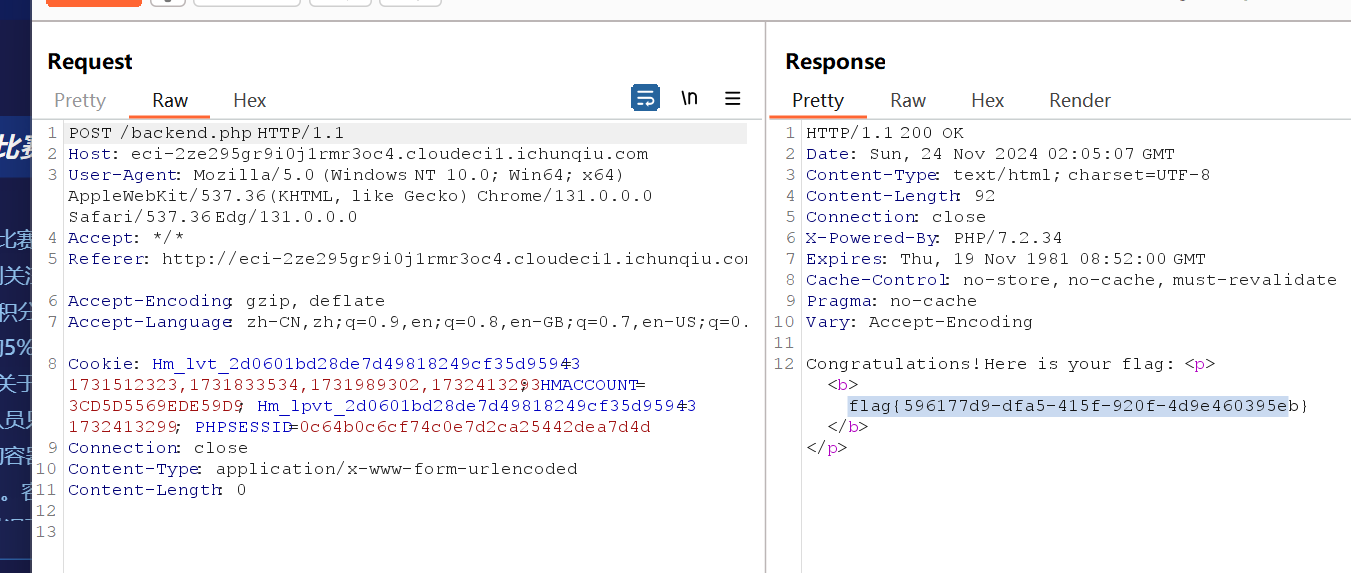
Task: Click the X-Powered-By PHP header line
Action: pyautogui.click(x=934, y=238)
